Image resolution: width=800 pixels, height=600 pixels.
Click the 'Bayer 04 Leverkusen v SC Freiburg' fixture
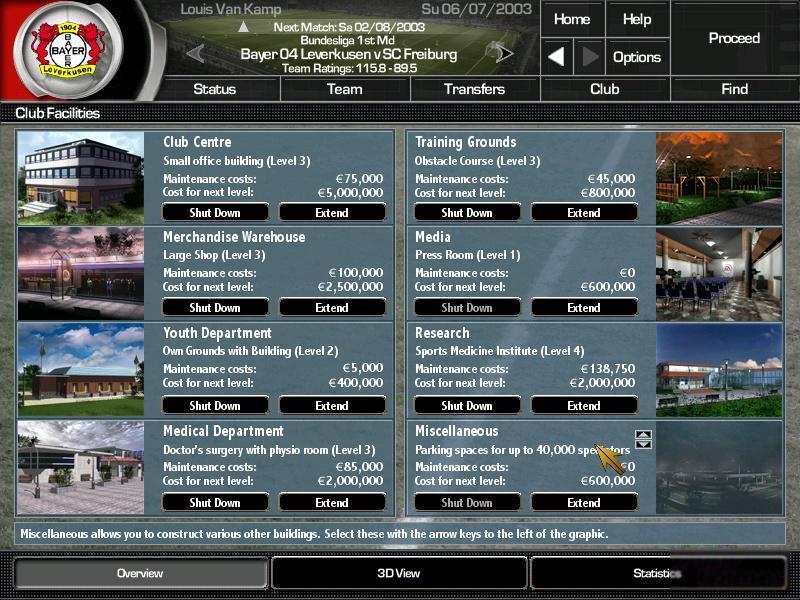coord(349,54)
